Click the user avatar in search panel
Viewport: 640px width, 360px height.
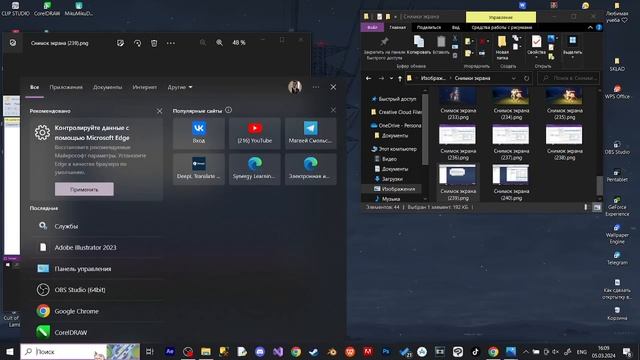coord(295,87)
